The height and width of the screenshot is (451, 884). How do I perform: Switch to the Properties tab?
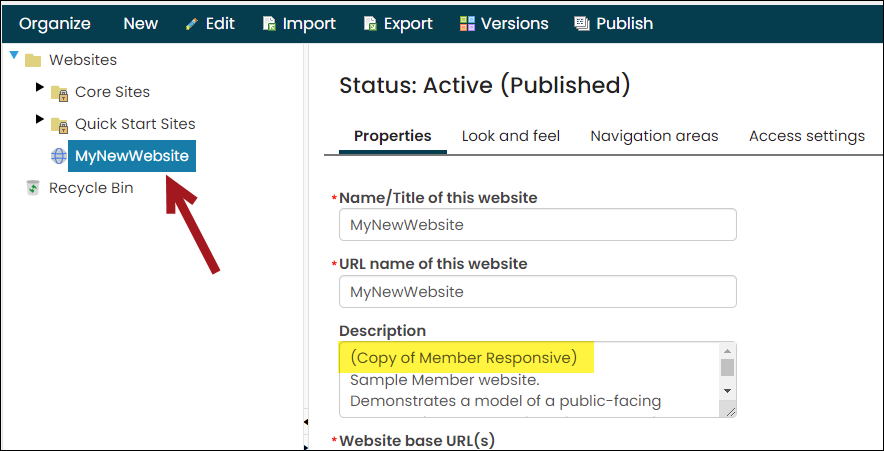[393, 136]
